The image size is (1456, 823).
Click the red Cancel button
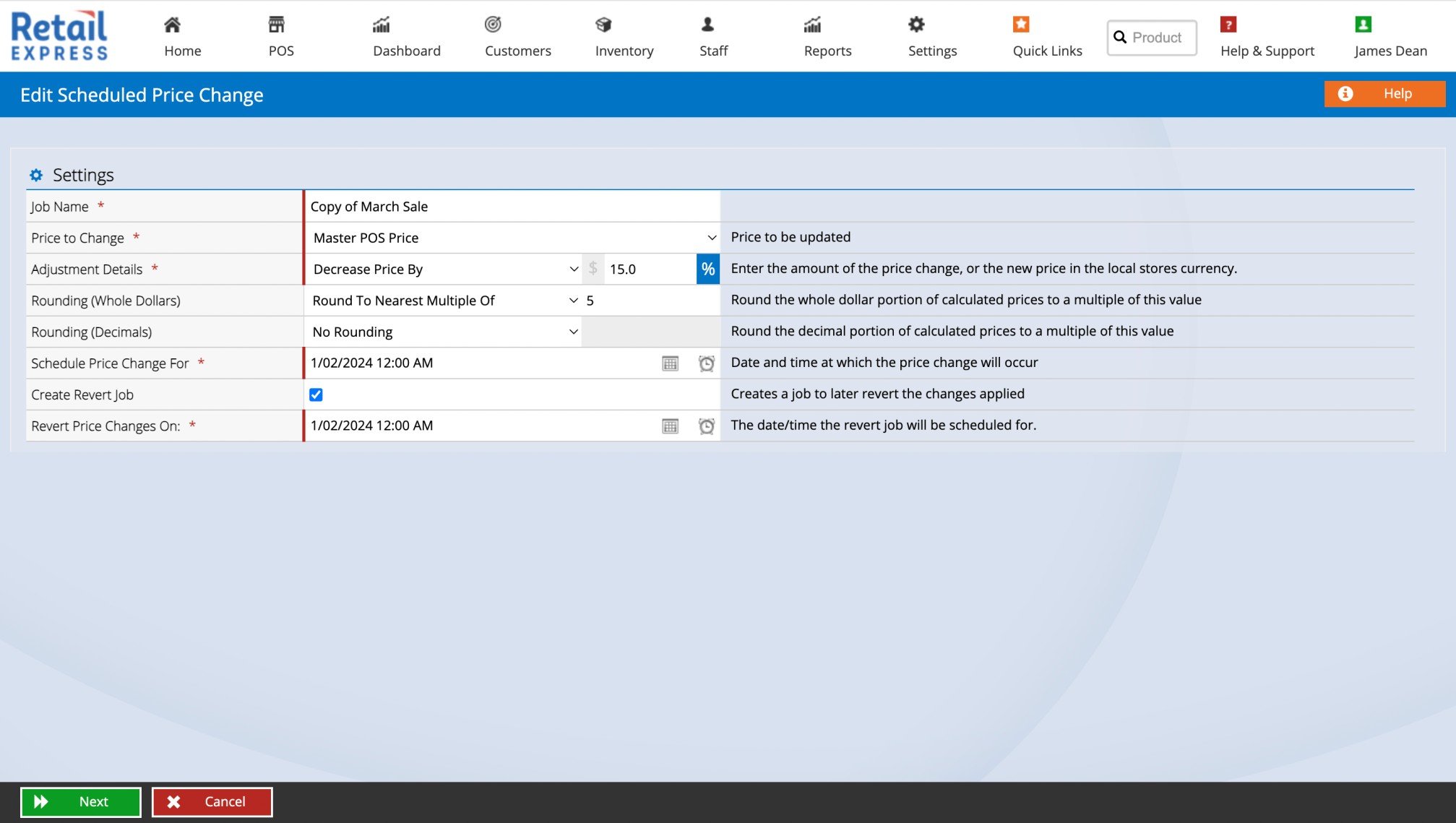click(x=212, y=802)
